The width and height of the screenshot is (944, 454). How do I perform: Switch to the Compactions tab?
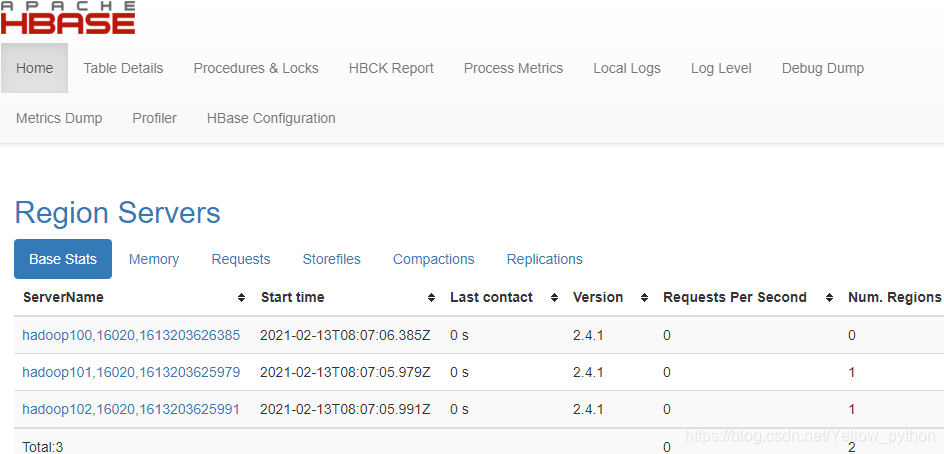(433, 259)
